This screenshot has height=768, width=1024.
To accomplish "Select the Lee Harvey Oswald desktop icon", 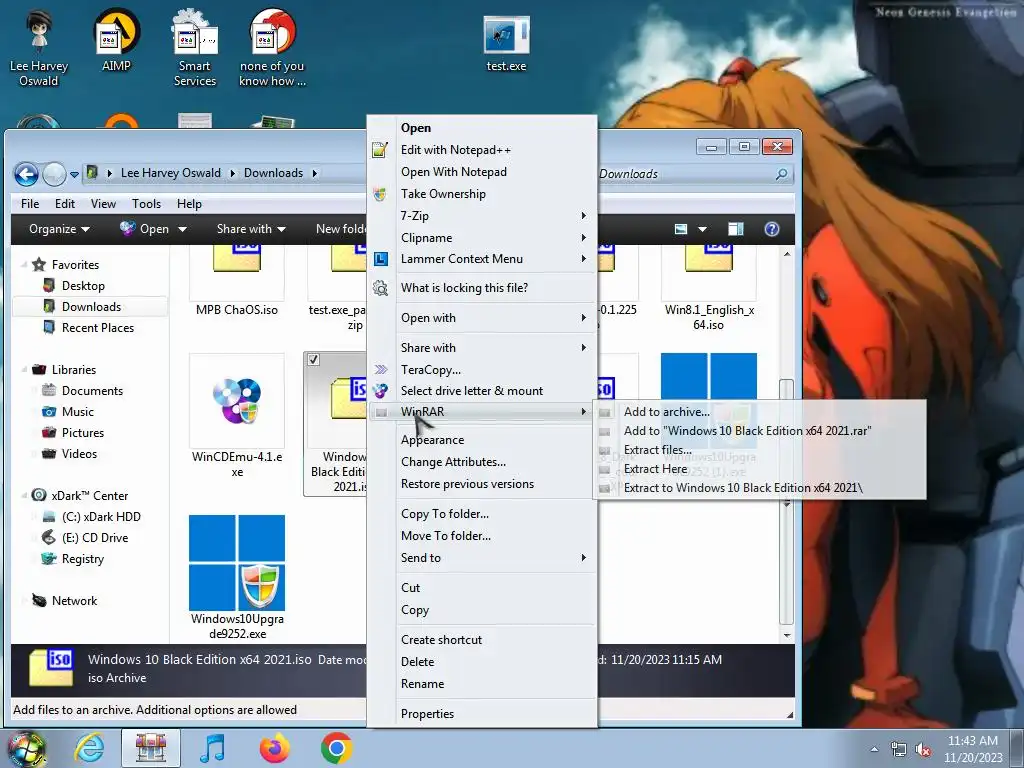I will [x=39, y=47].
